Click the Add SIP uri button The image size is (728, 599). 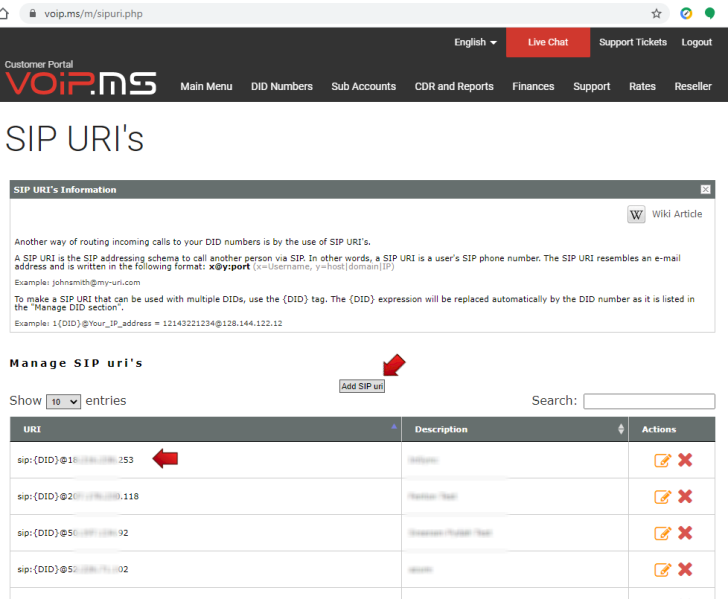click(362, 386)
